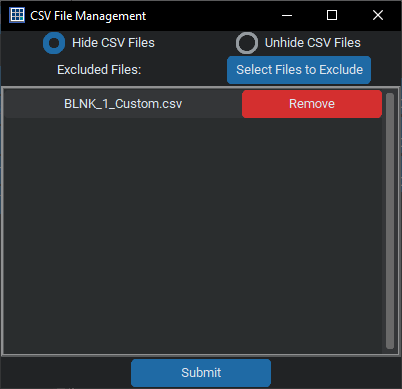Click the vertical scrollbar of the excluded list
Screen dimensions: 402x389
click(x=390, y=221)
